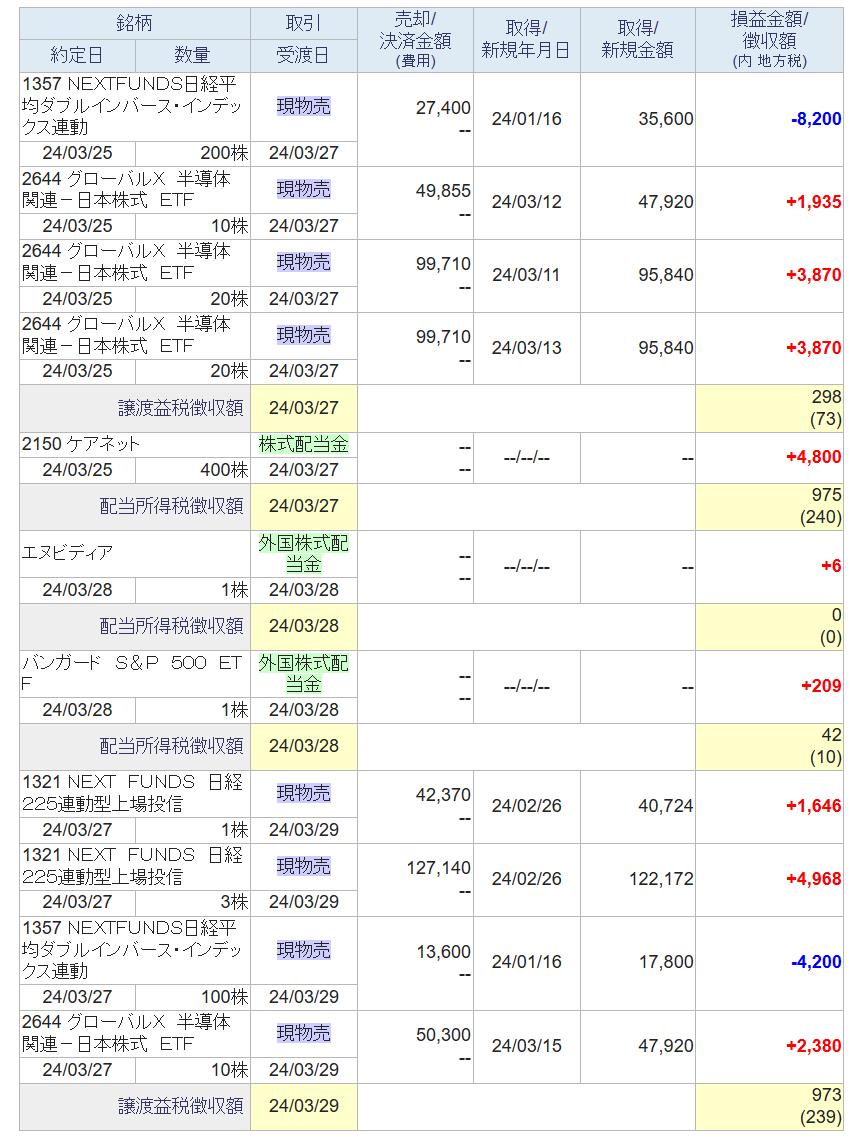Click the tax amount 298
This screenshot has height=1146, width=858.
click(827, 397)
